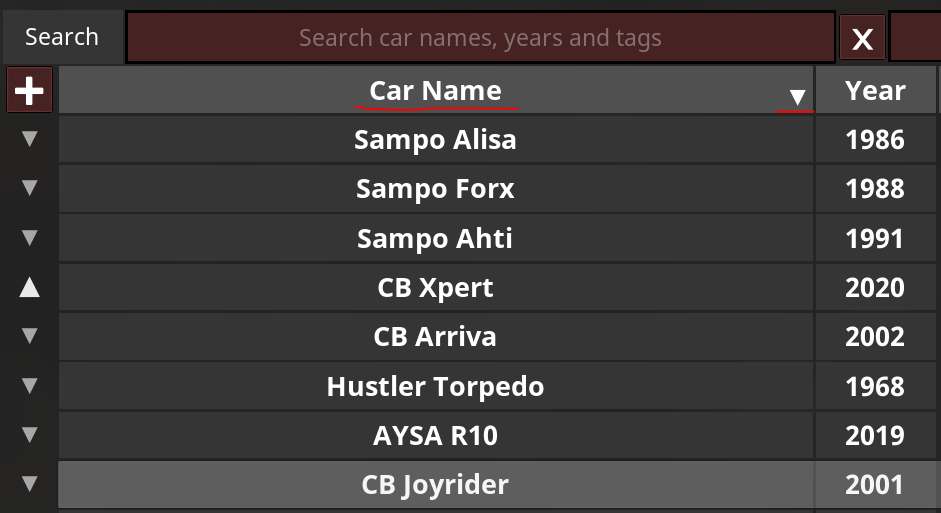Image resolution: width=941 pixels, height=513 pixels.
Task: Click the sort arrow in the Car Name column
Action: coord(797,97)
